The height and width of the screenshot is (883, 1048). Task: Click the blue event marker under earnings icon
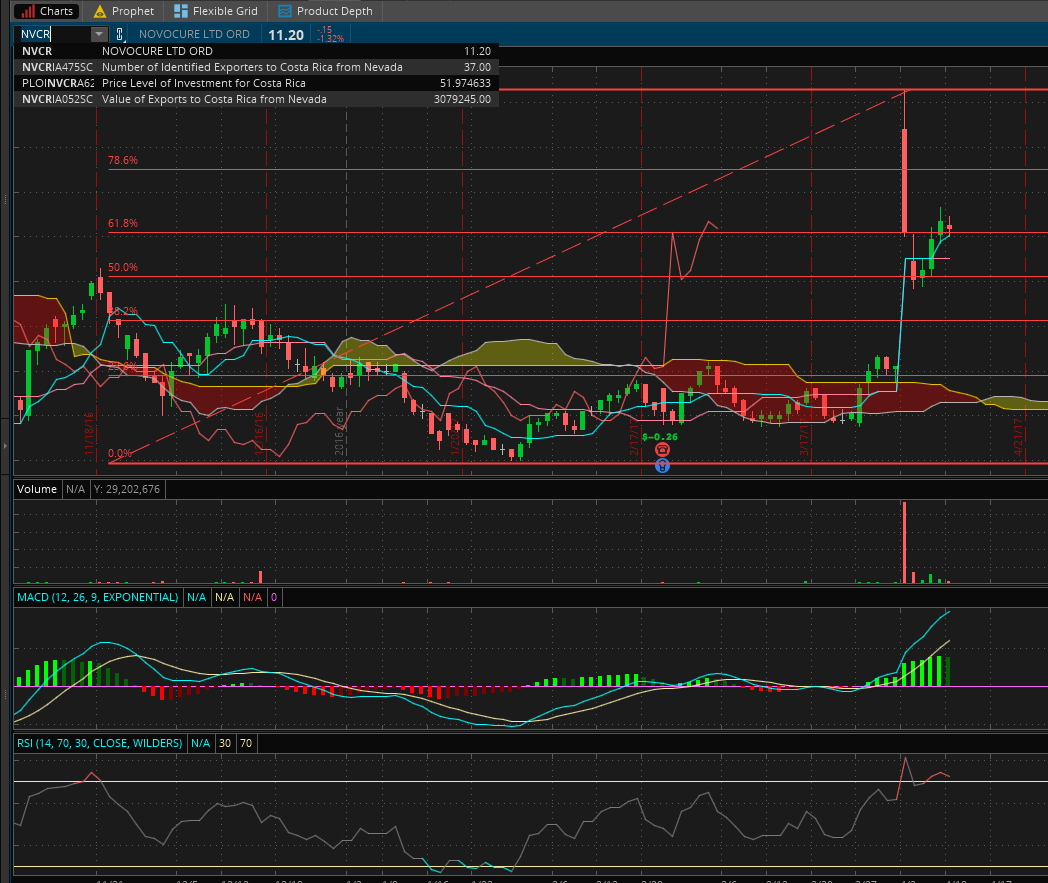tap(661, 465)
